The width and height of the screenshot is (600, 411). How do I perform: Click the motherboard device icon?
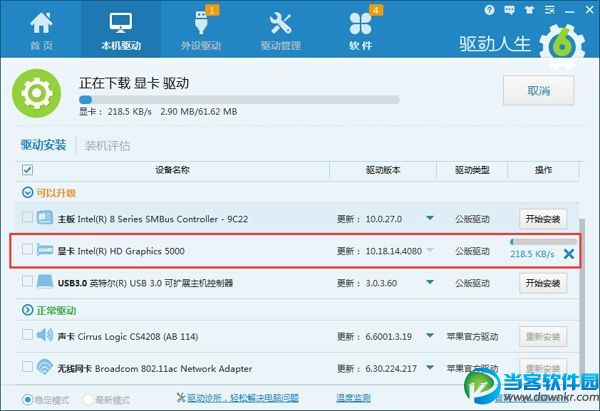pos(45,217)
